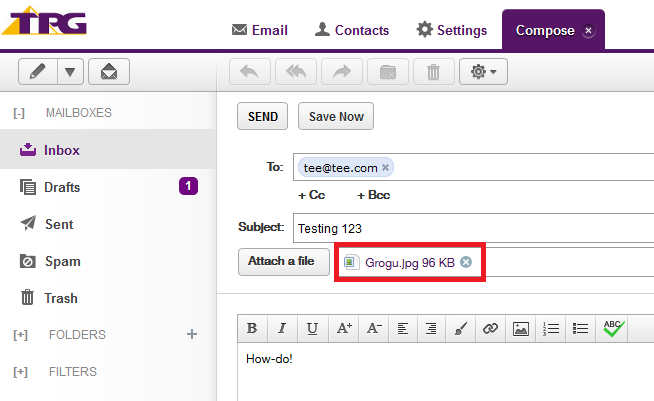Expand the FOLDERS section
654x401 pixels.
point(20,335)
